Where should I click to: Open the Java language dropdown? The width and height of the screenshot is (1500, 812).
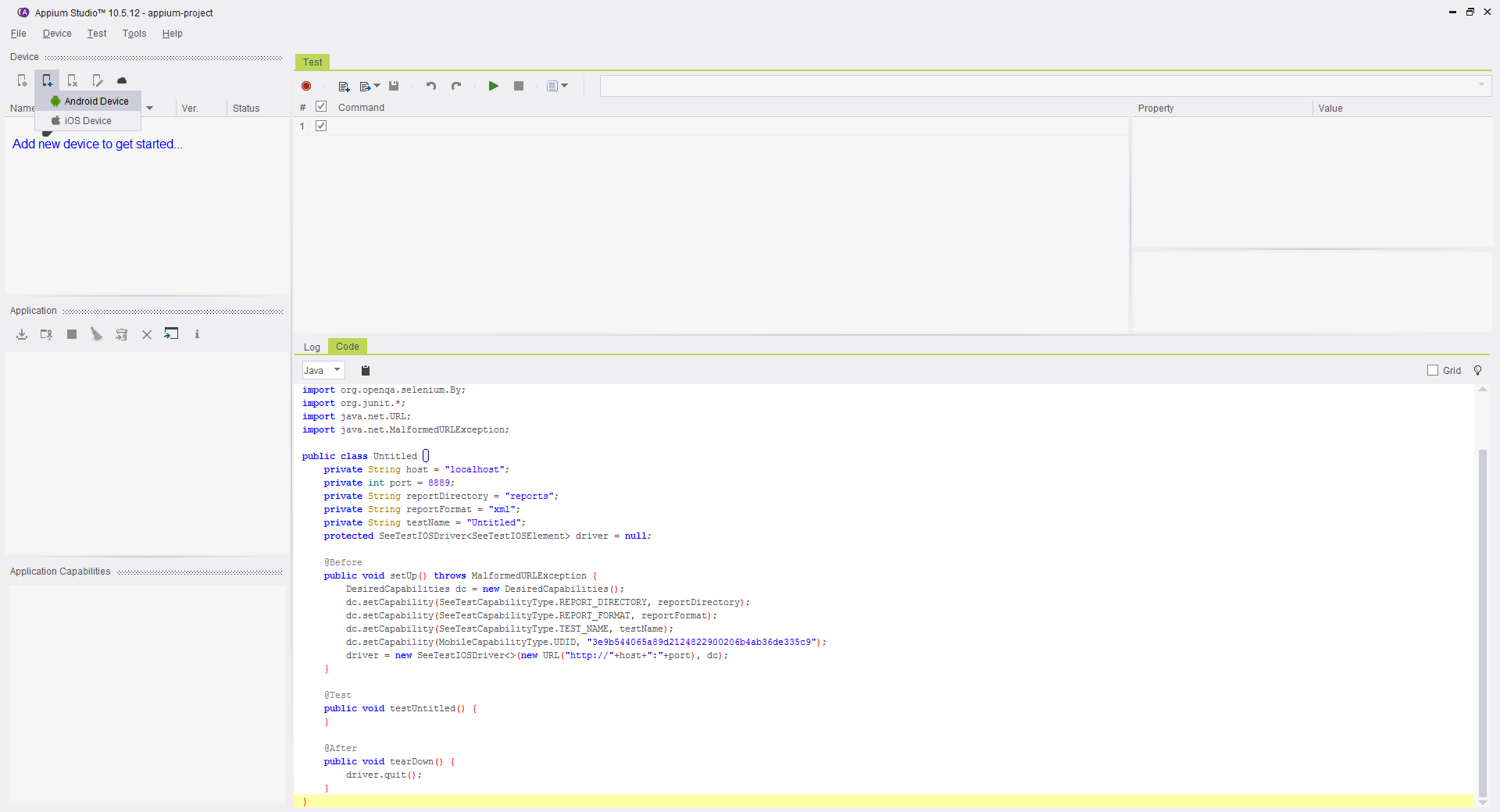click(x=323, y=370)
